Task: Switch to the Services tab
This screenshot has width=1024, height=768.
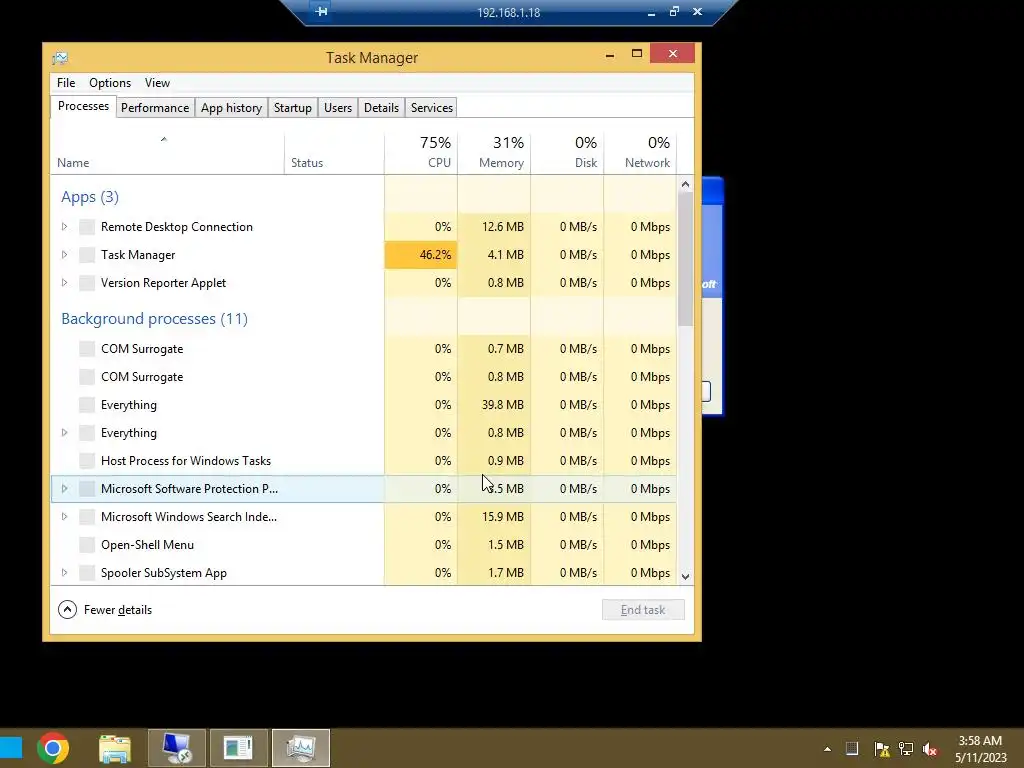Action: (x=432, y=108)
